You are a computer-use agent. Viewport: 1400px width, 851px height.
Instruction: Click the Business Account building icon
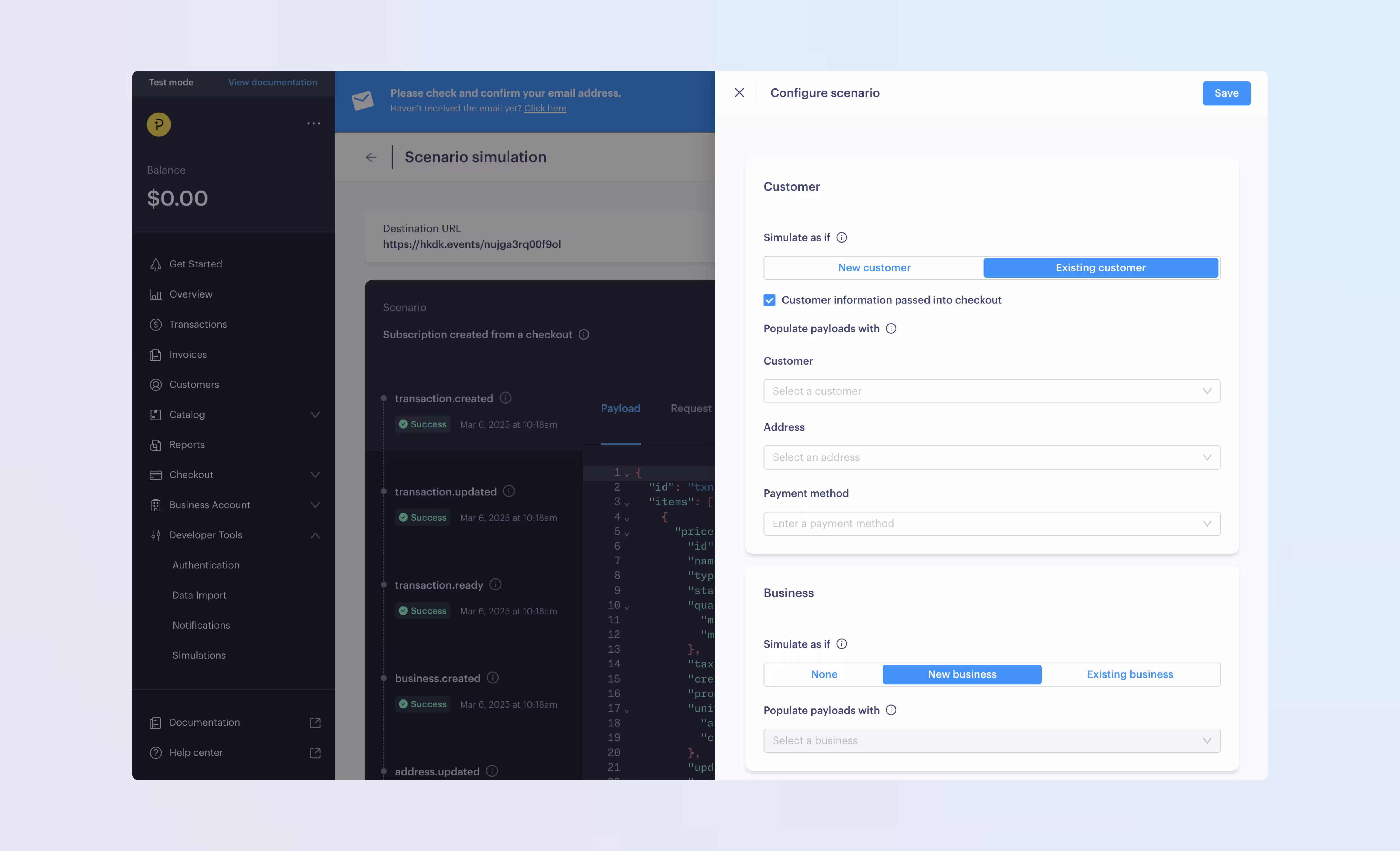[156, 505]
